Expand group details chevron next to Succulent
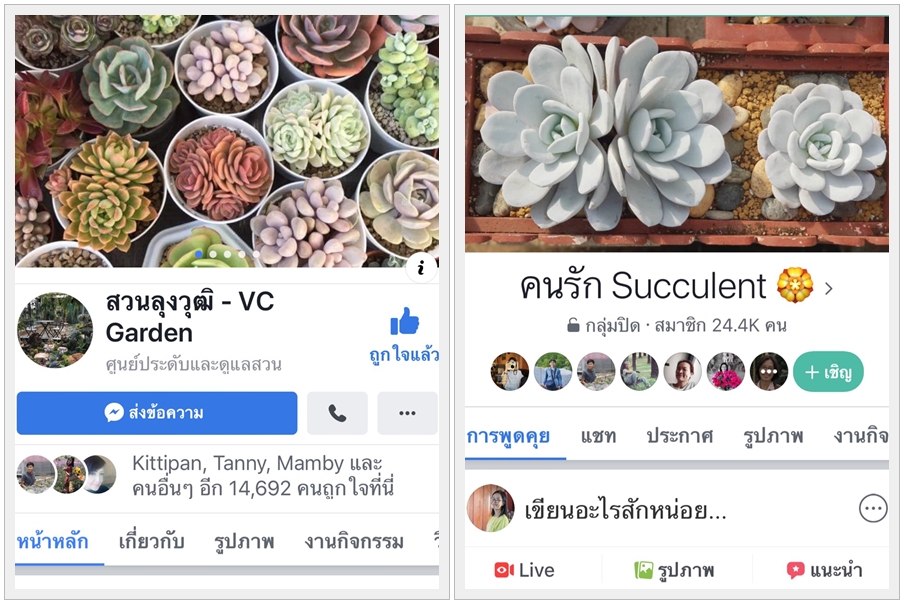Screen dimensions: 904x604 pyautogui.click(x=828, y=288)
